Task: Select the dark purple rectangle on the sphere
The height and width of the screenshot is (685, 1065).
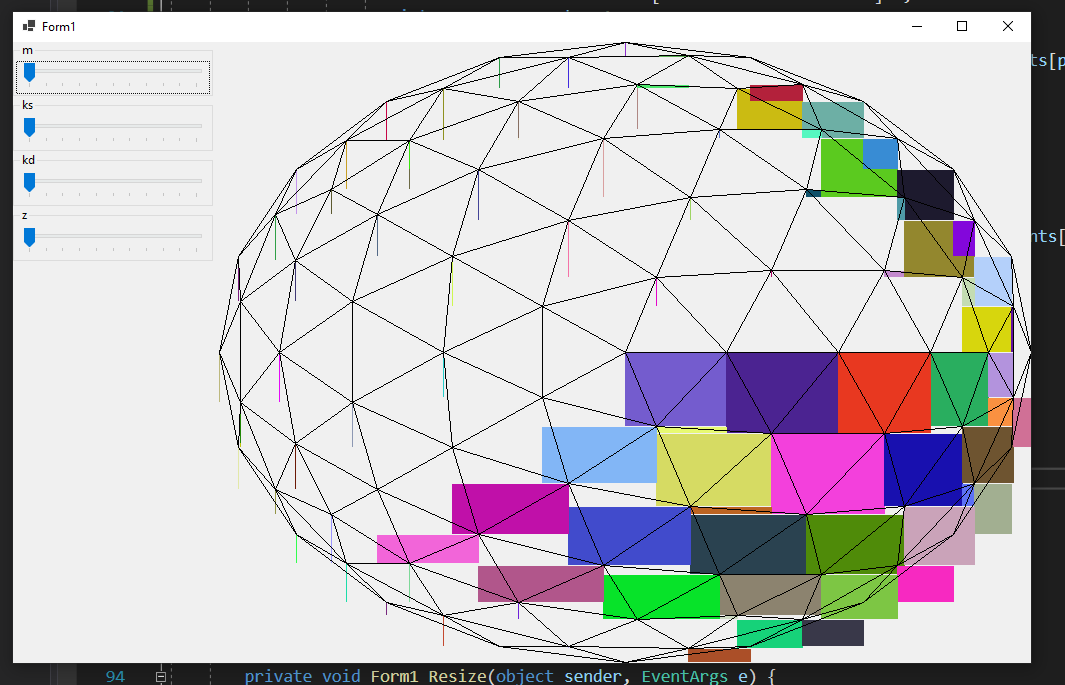Action: tap(781, 392)
